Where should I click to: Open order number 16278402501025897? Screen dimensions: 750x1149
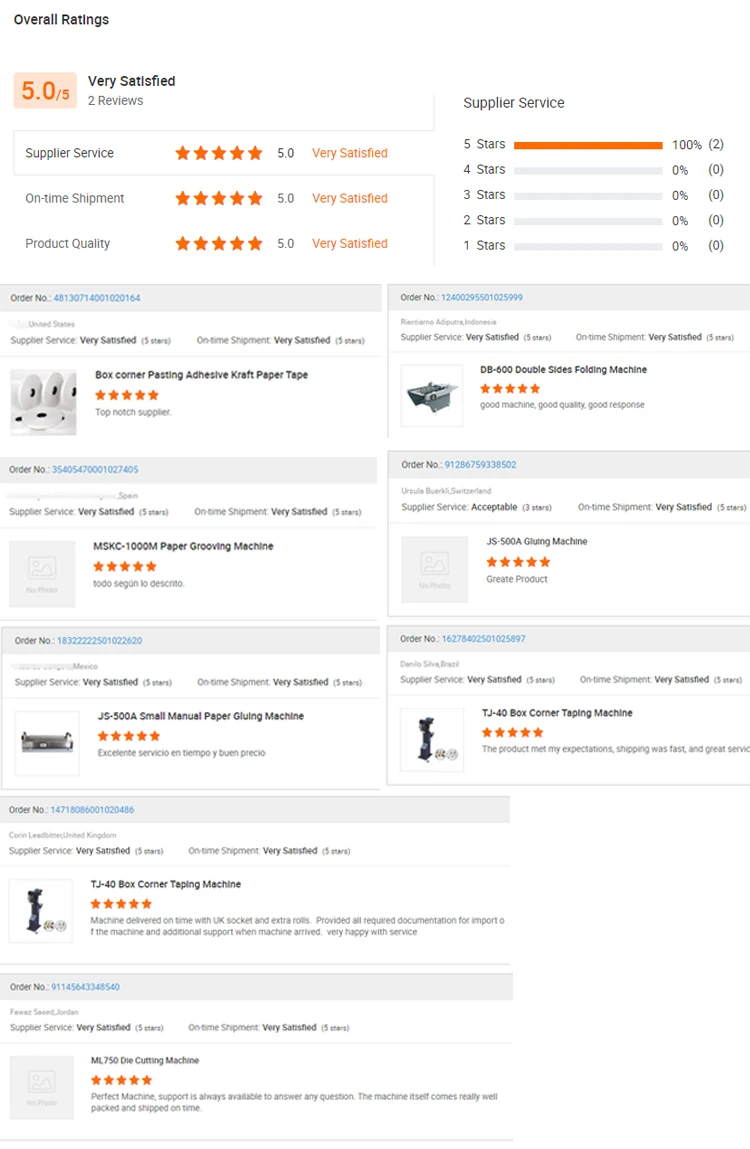click(x=483, y=638)
